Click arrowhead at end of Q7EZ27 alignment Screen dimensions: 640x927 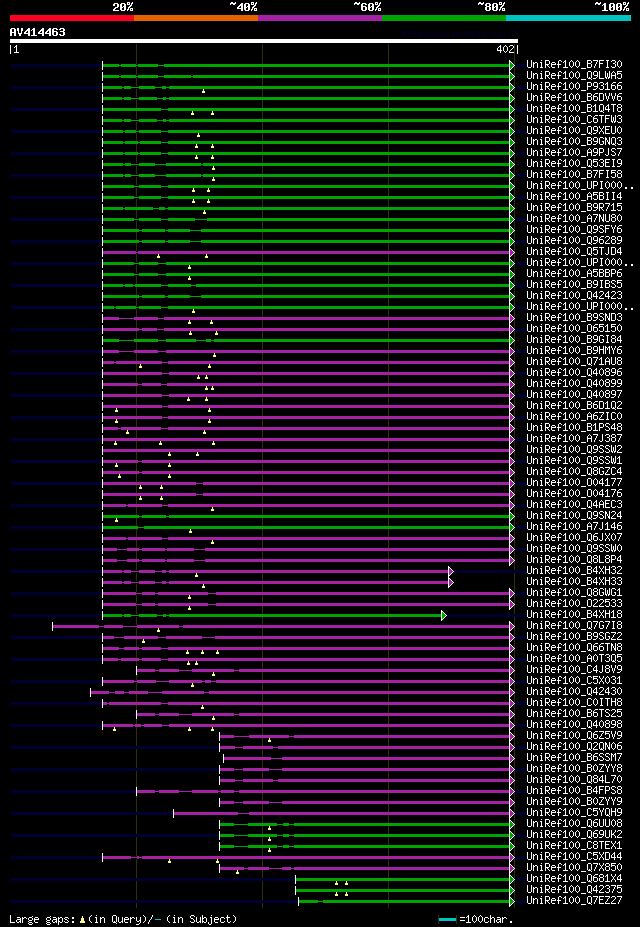512,901
